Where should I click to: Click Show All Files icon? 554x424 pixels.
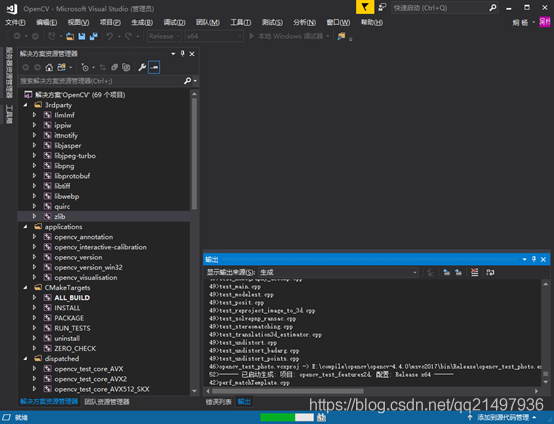coord(126,67)
